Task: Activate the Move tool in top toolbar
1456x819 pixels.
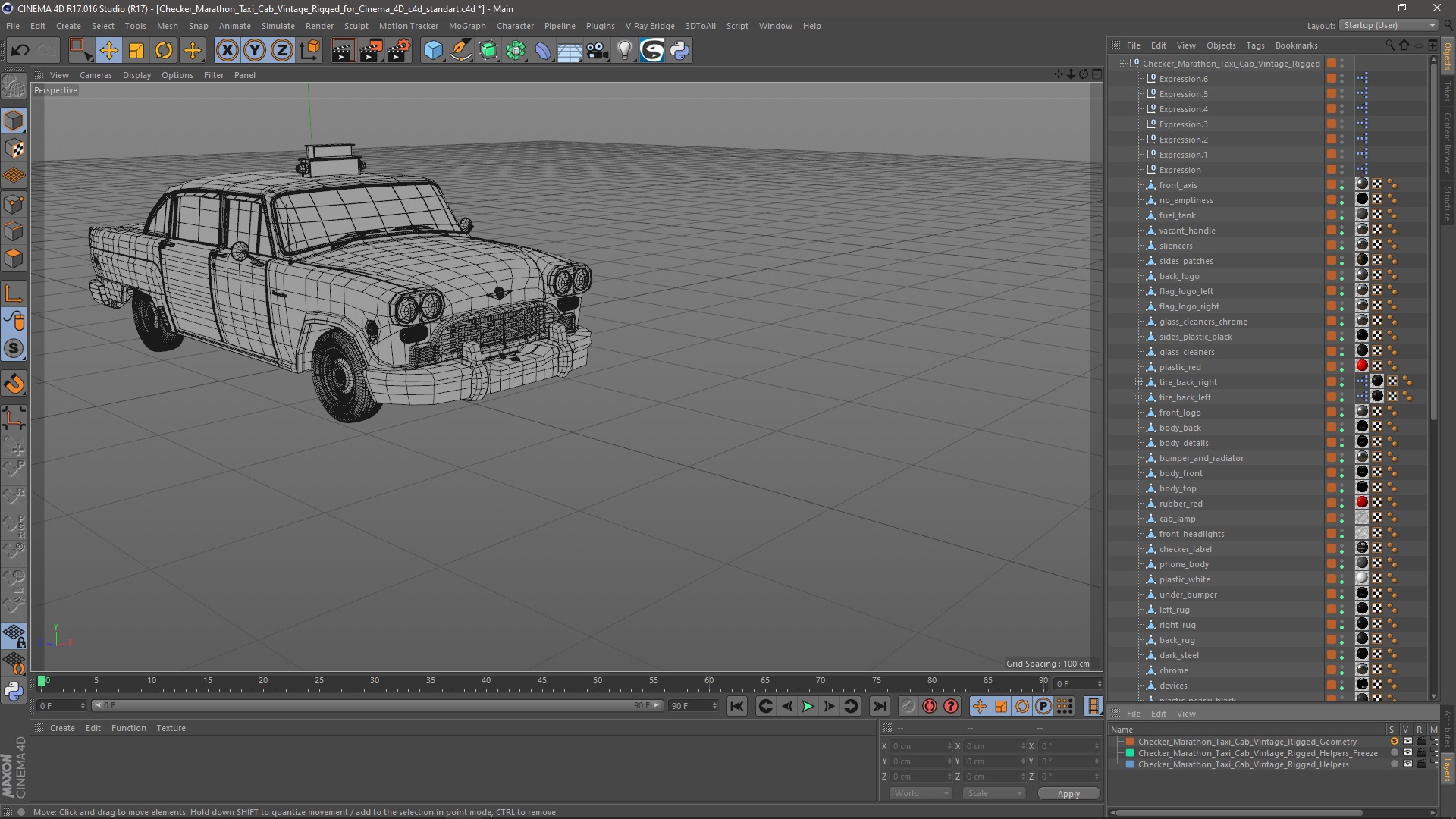Action: [x=108, y=51]
